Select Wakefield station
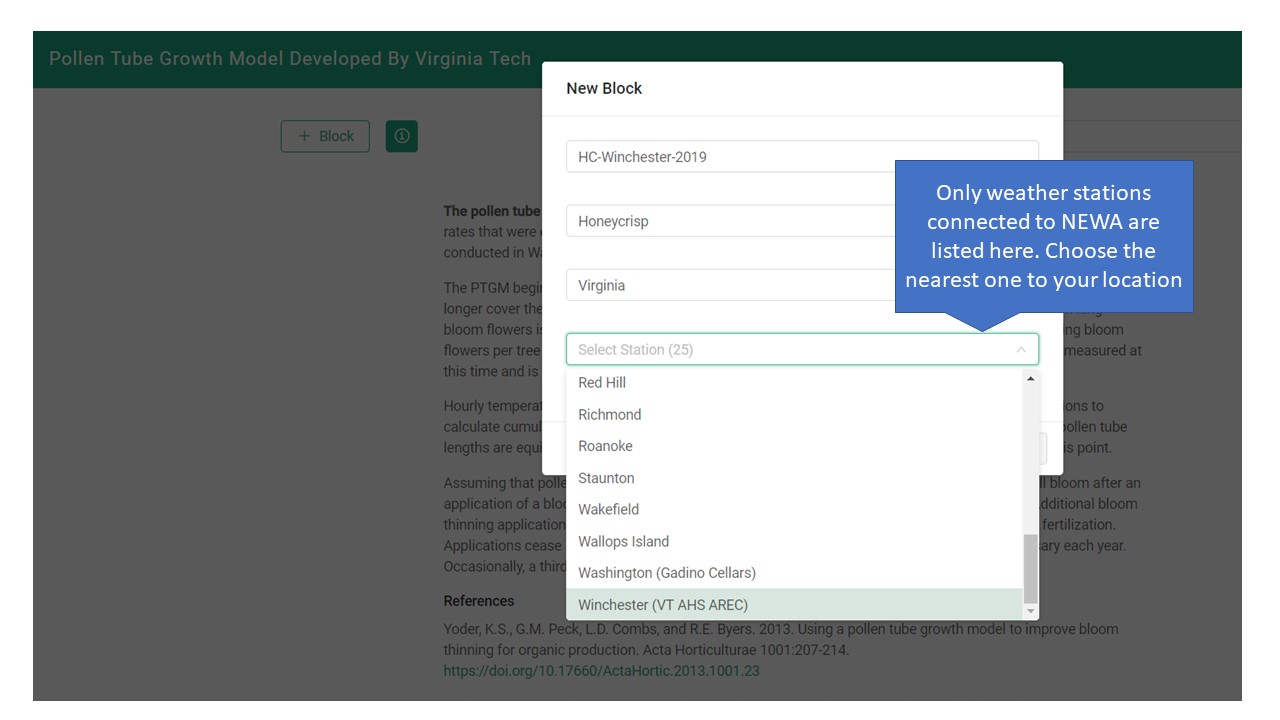Screen dimensions: 1280x720 click(x=608, y=510)
